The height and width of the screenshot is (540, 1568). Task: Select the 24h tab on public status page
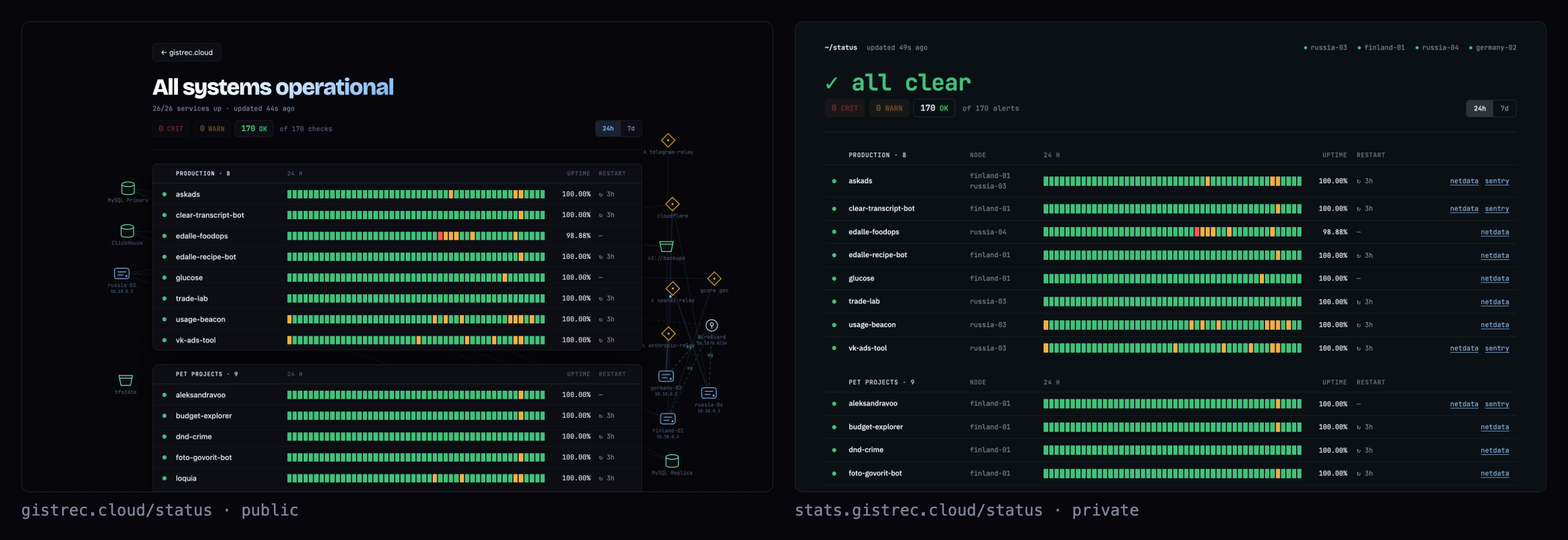pos(608,128)
